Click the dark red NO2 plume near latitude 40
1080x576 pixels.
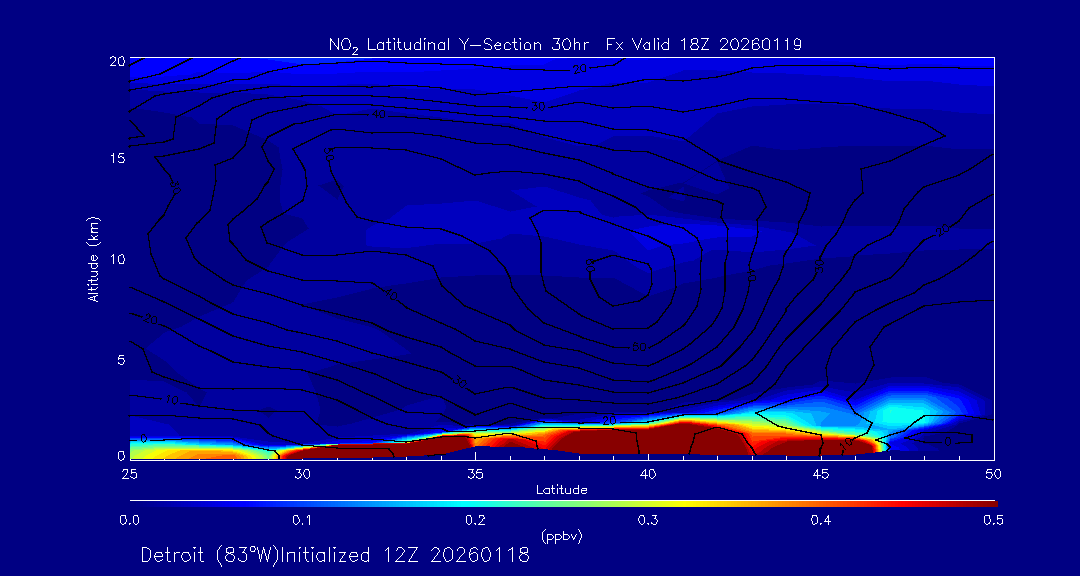640,440
